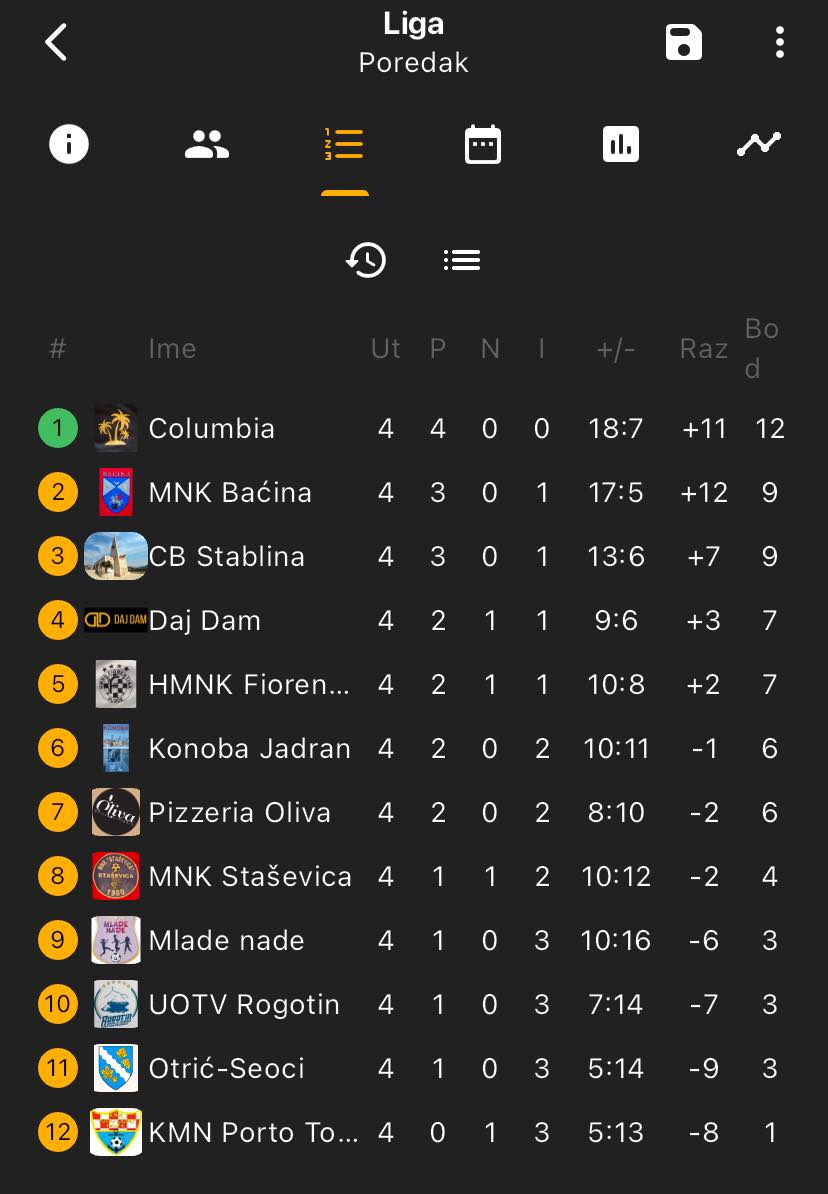828x1194 pixels.
Task: Tap the Pizzeria Oliva logo
Action: click(116, 812)
